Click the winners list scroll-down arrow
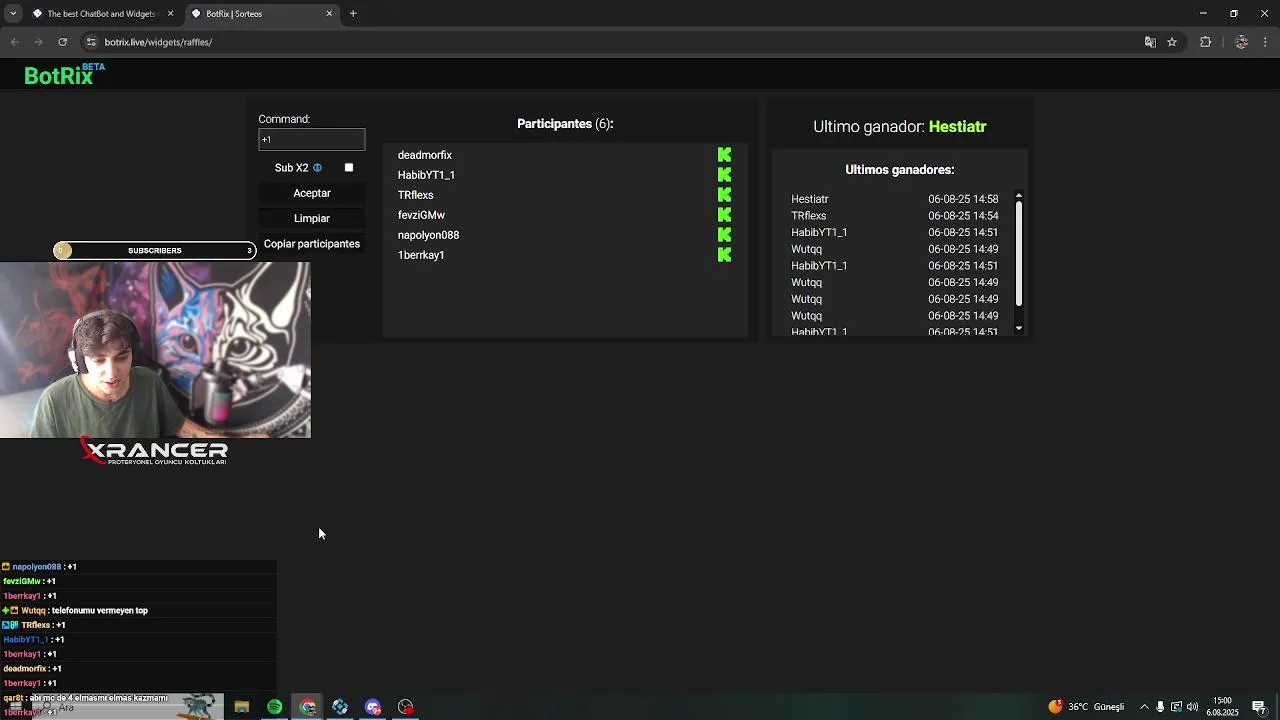 (1019, 328)
